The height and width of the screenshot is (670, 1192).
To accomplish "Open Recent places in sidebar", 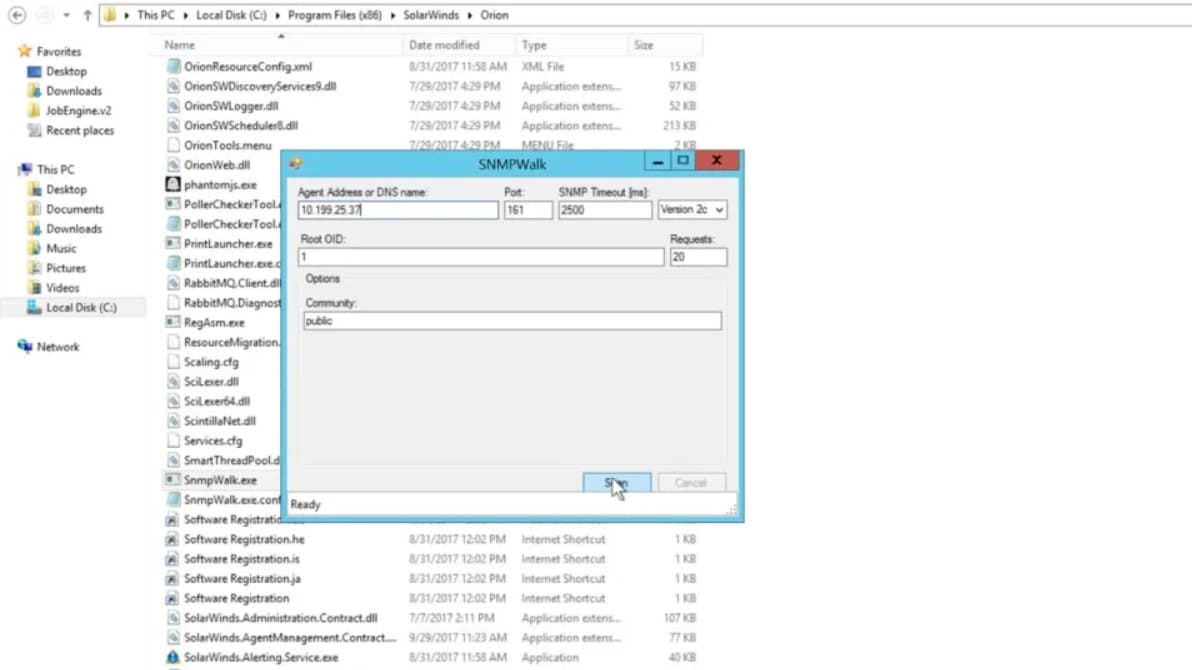I will pyautogui.click(x=80, y=130).
